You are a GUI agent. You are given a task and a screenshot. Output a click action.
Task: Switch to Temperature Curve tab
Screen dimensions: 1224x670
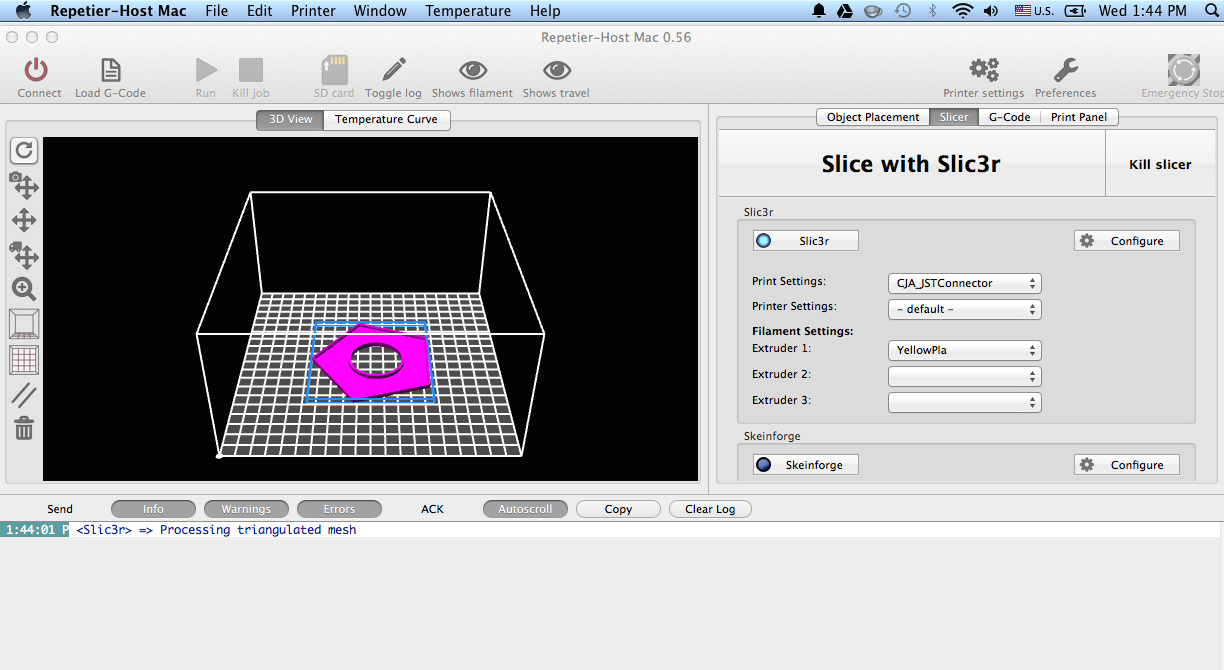pyautogui.click(x=387, y=119)
